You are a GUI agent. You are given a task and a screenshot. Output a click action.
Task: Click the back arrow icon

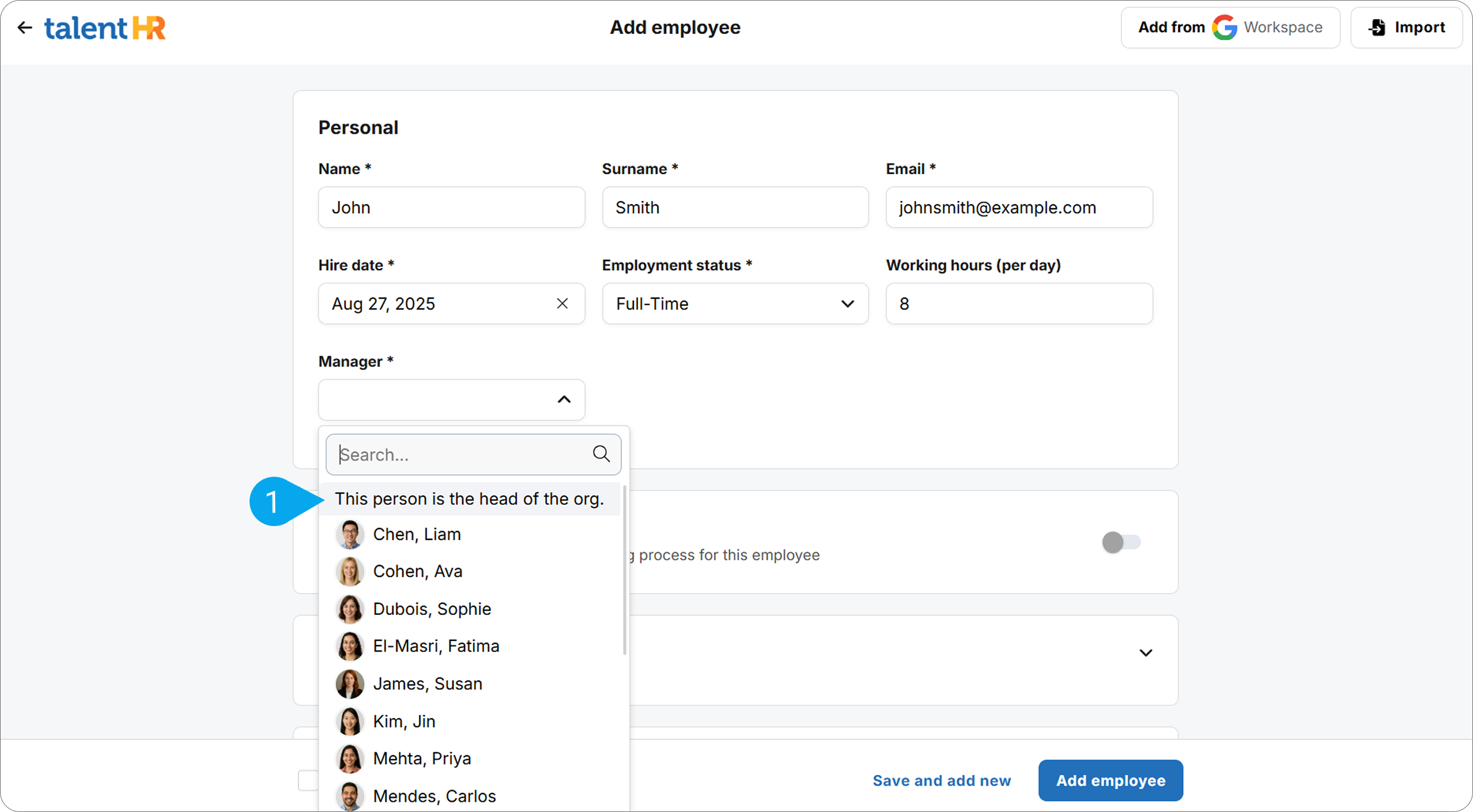tap(24, 28)
